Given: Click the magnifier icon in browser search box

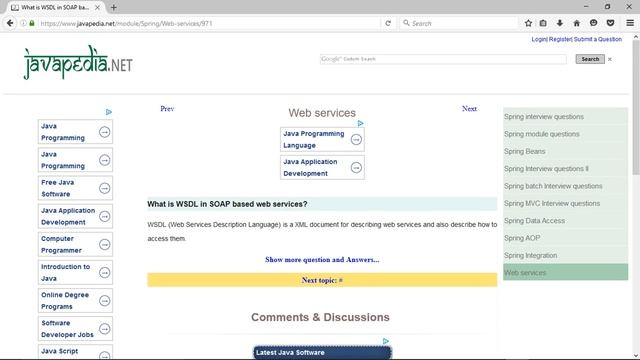Looking at the screenshot, I should pyautogui.click(x=406, y=23).
